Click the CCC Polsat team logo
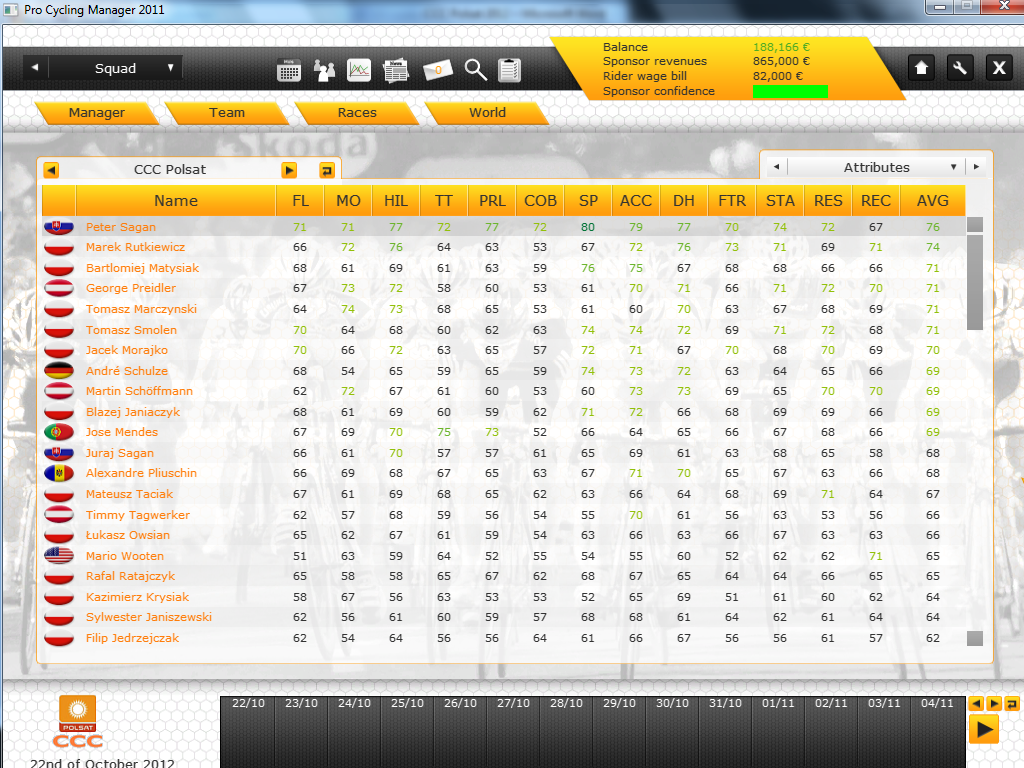 pos(78,722)
